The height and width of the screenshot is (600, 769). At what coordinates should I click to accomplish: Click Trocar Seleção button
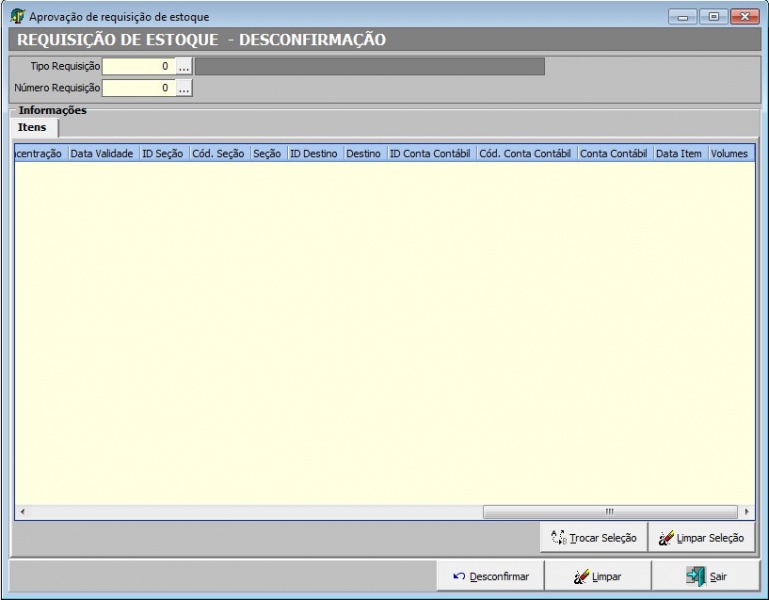coord(593,538)
